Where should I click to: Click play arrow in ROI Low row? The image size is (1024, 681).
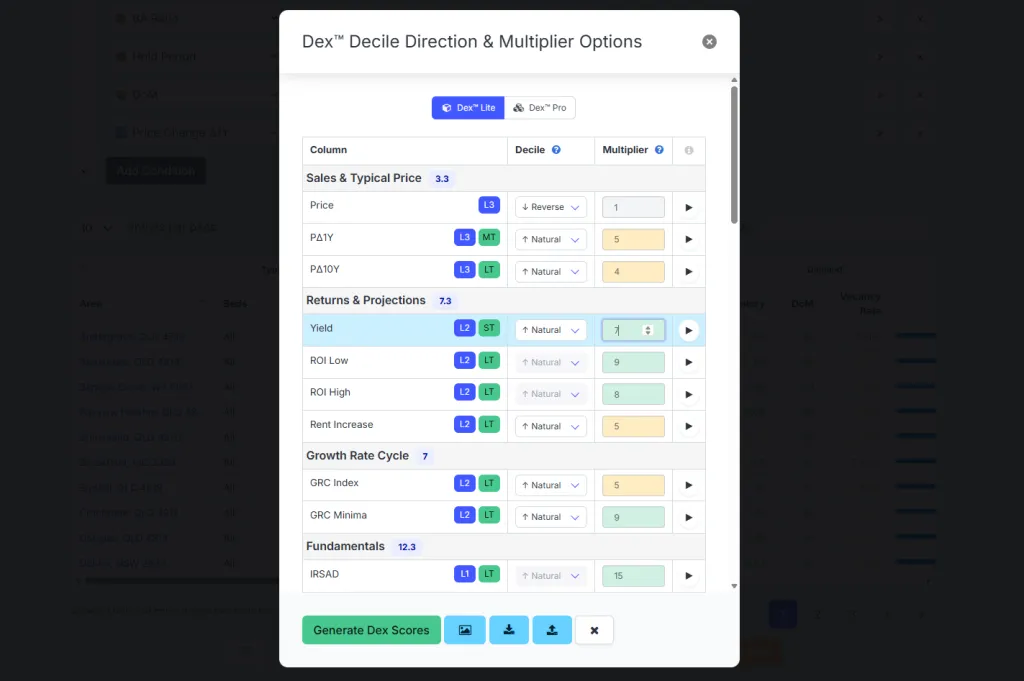point(688,362)
